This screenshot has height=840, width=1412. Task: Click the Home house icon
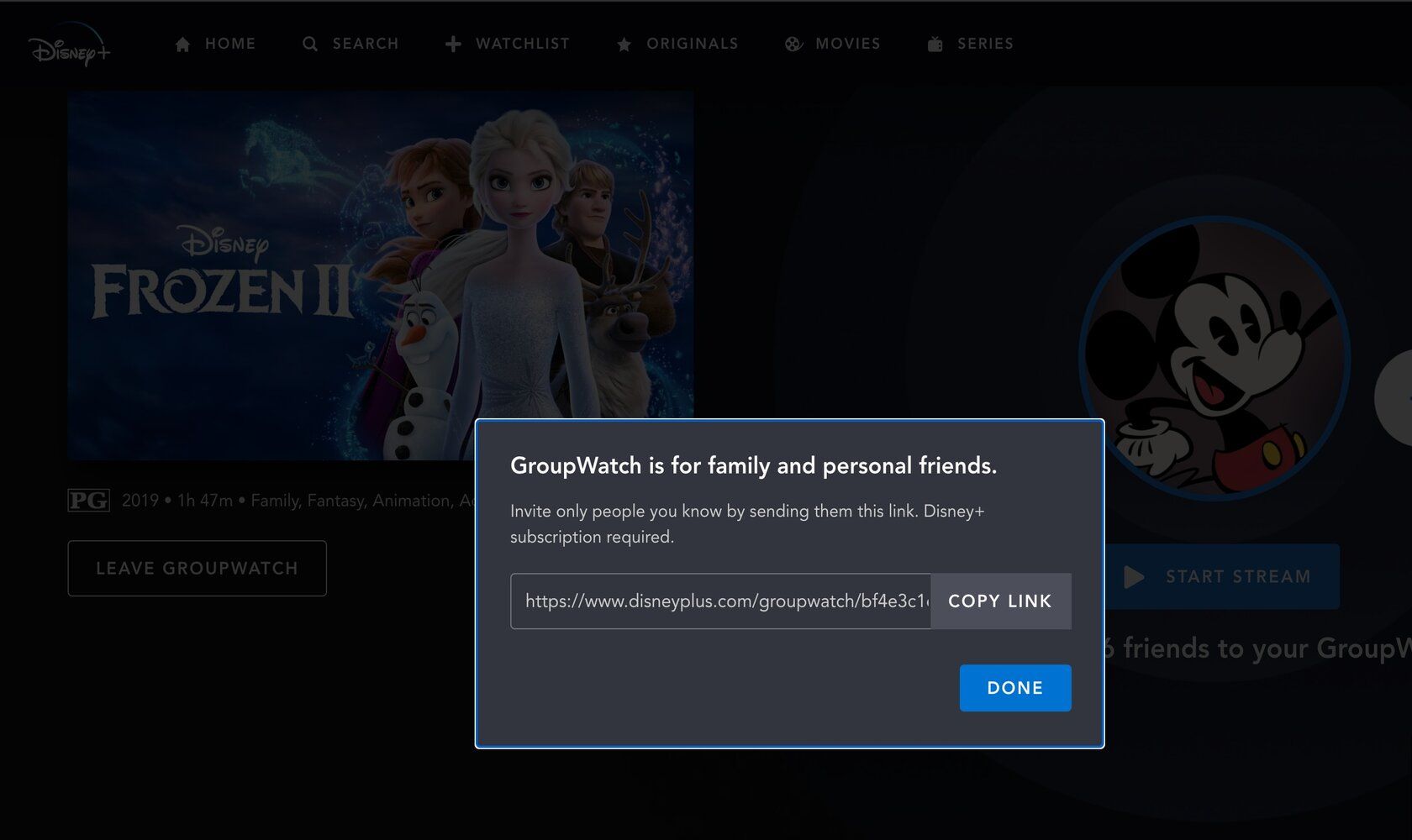coord(182,44)
